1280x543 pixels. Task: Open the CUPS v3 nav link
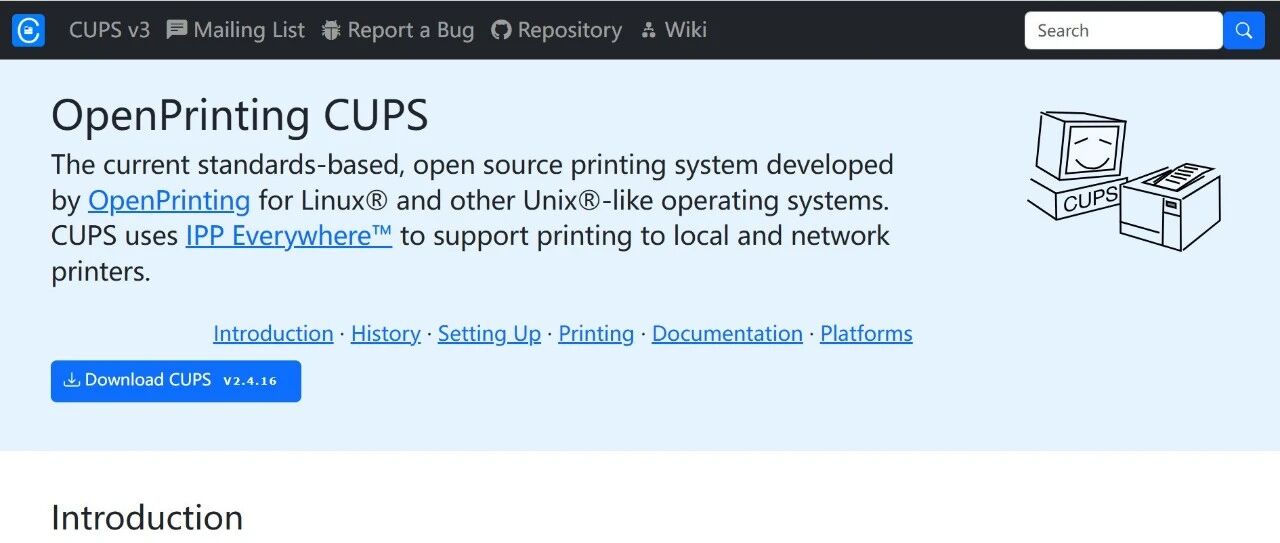point(109,30)
